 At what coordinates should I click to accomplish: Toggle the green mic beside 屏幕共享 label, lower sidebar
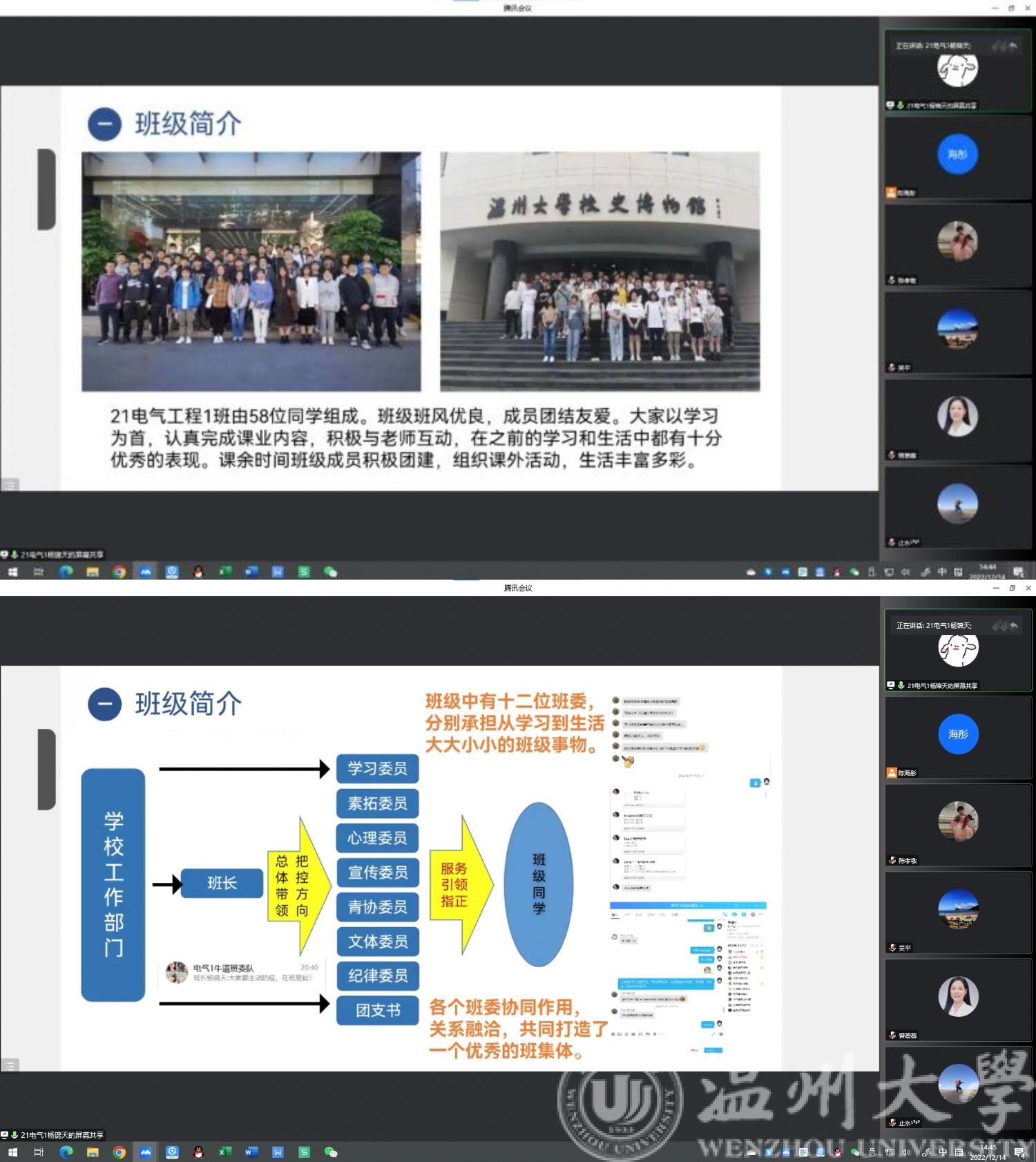pos(901,685)
